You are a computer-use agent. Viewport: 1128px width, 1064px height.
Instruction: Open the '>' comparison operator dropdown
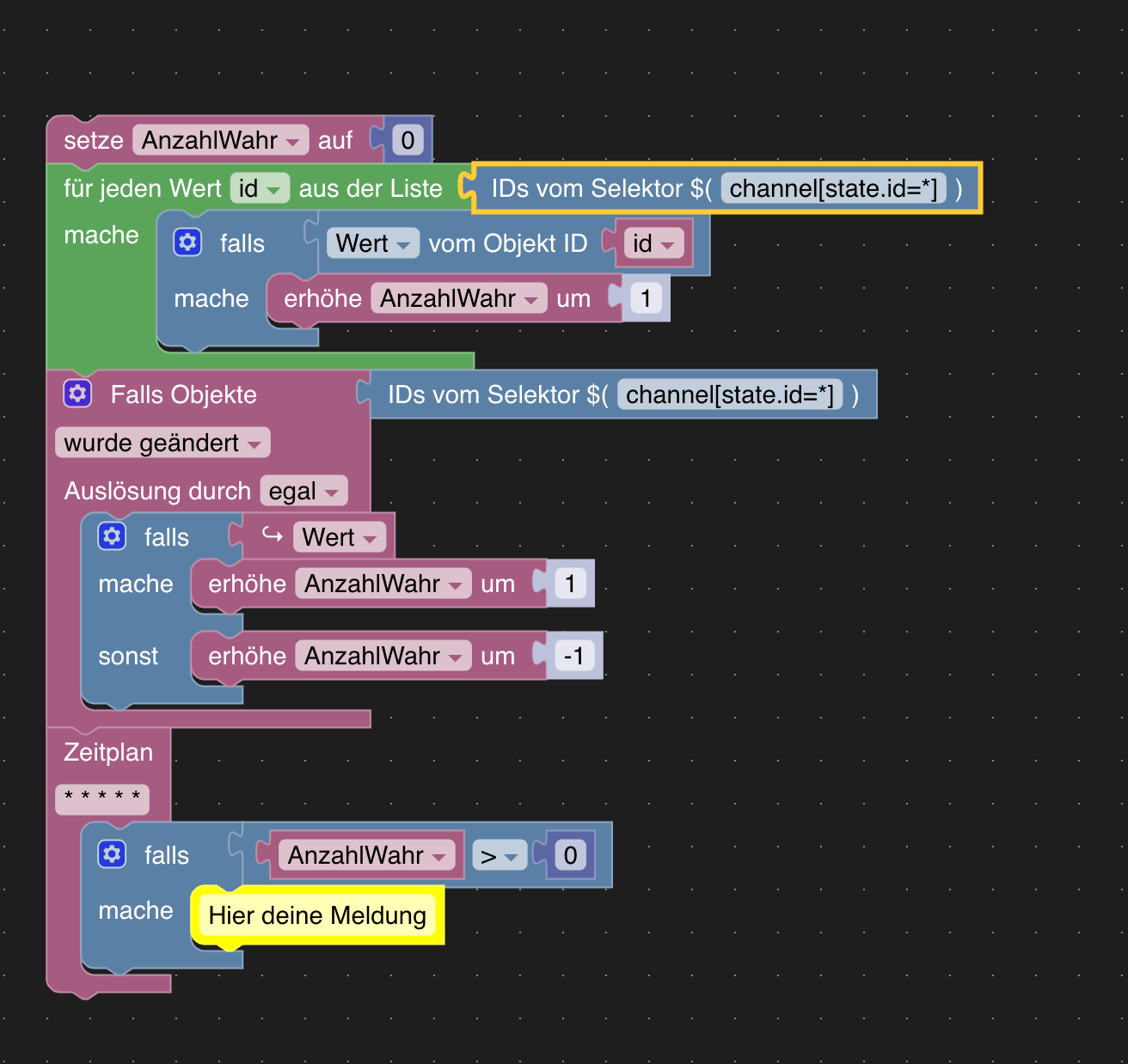click(x=500, y=856)
